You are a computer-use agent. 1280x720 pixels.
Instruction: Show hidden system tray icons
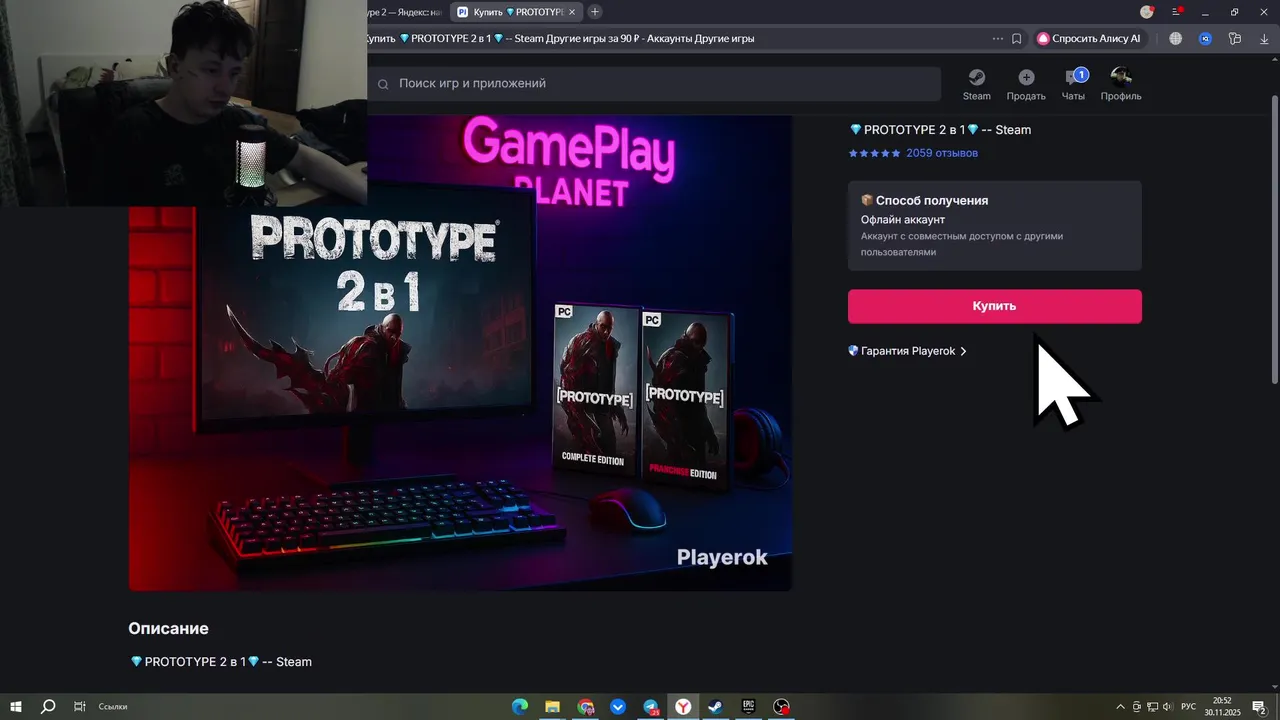pyautogui.click(x=1120, y=707)
